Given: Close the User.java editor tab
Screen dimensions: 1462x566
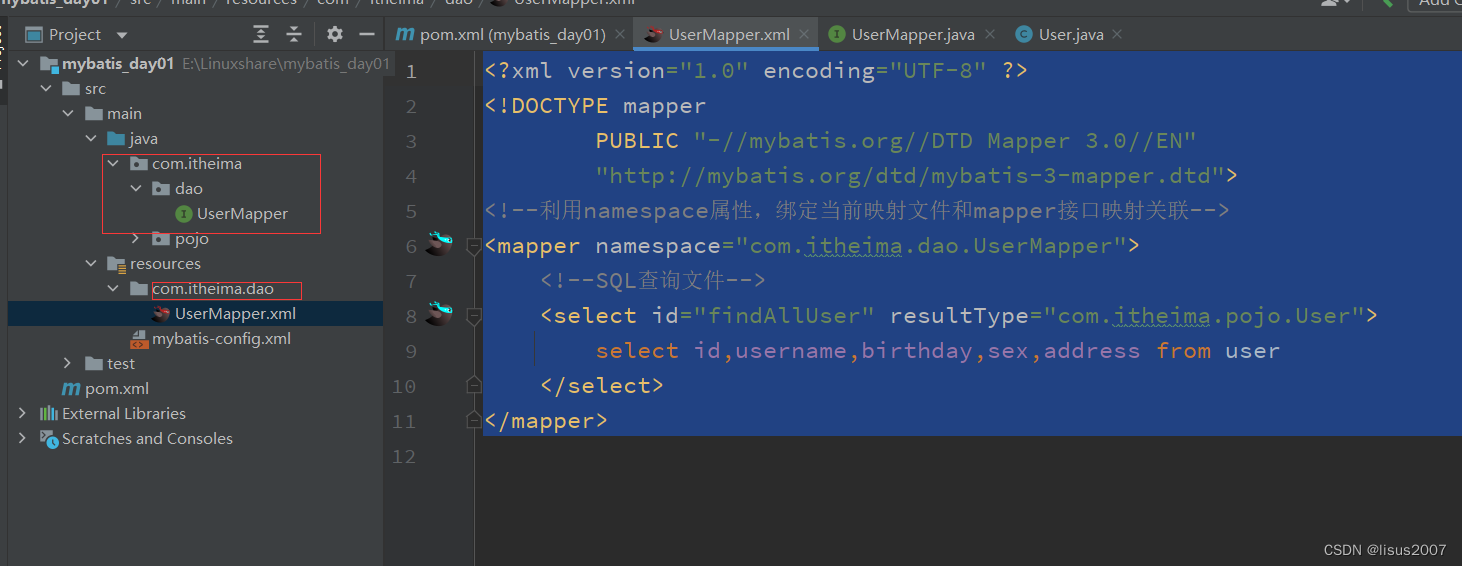Looking at the screenshot, I should (1117, 35).
